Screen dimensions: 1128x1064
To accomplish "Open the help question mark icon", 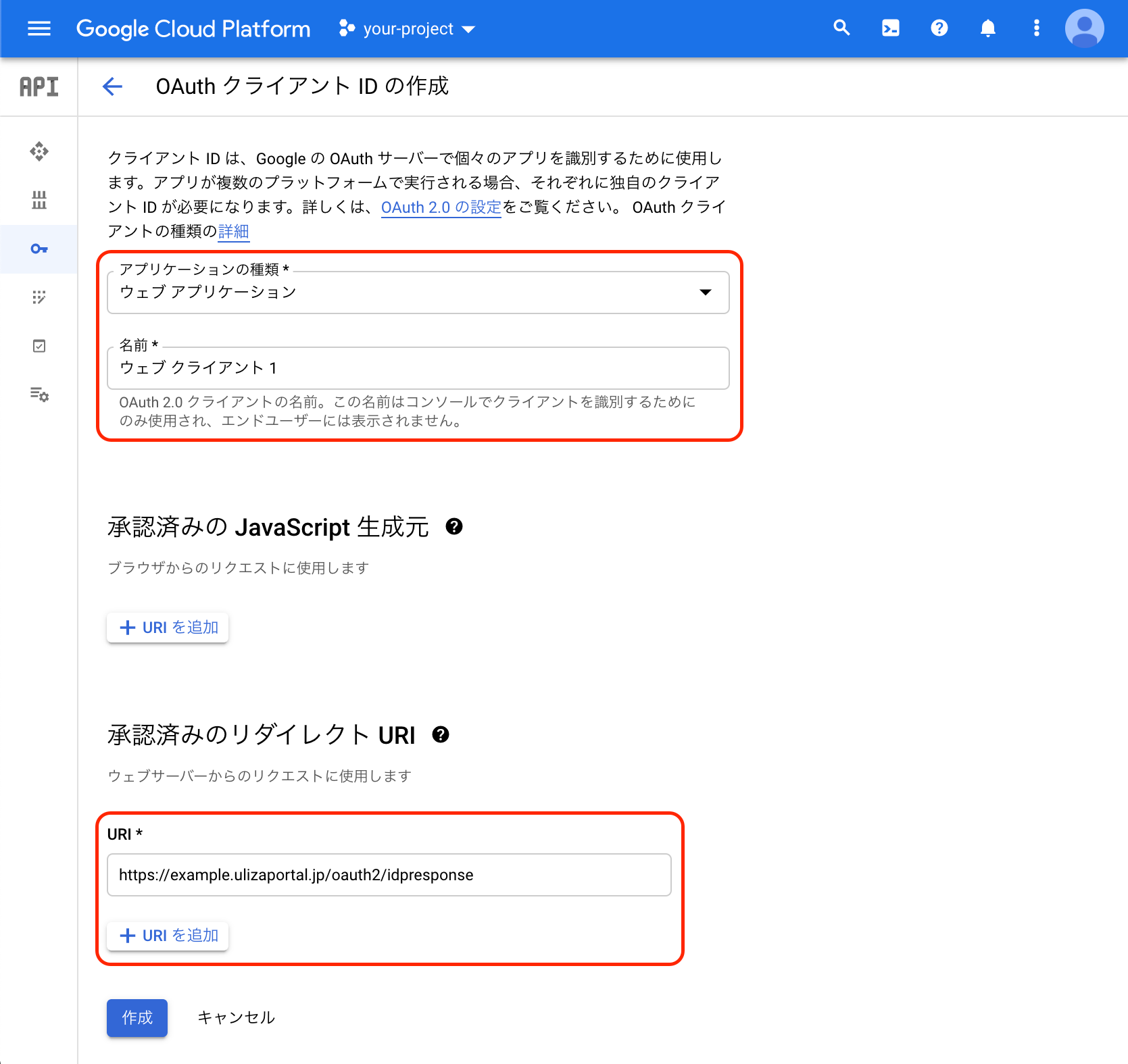I will point(939,28).
